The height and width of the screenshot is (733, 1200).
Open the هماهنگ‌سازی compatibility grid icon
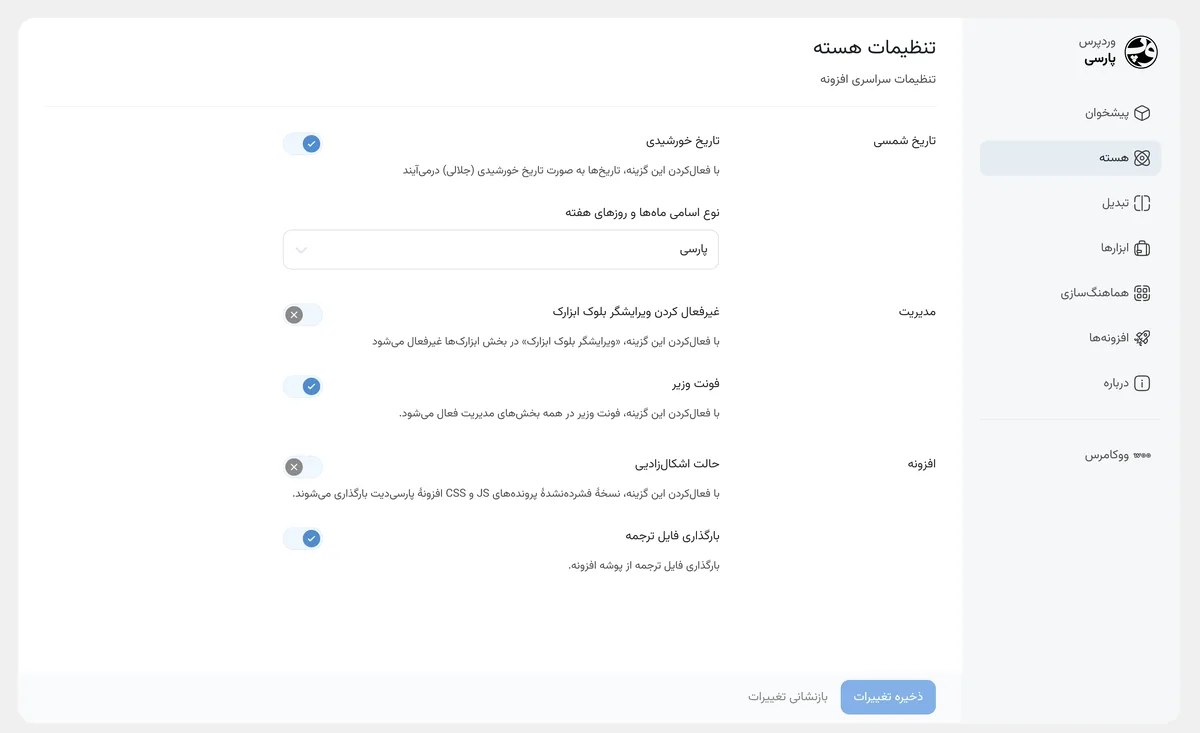pos(1143,293)
